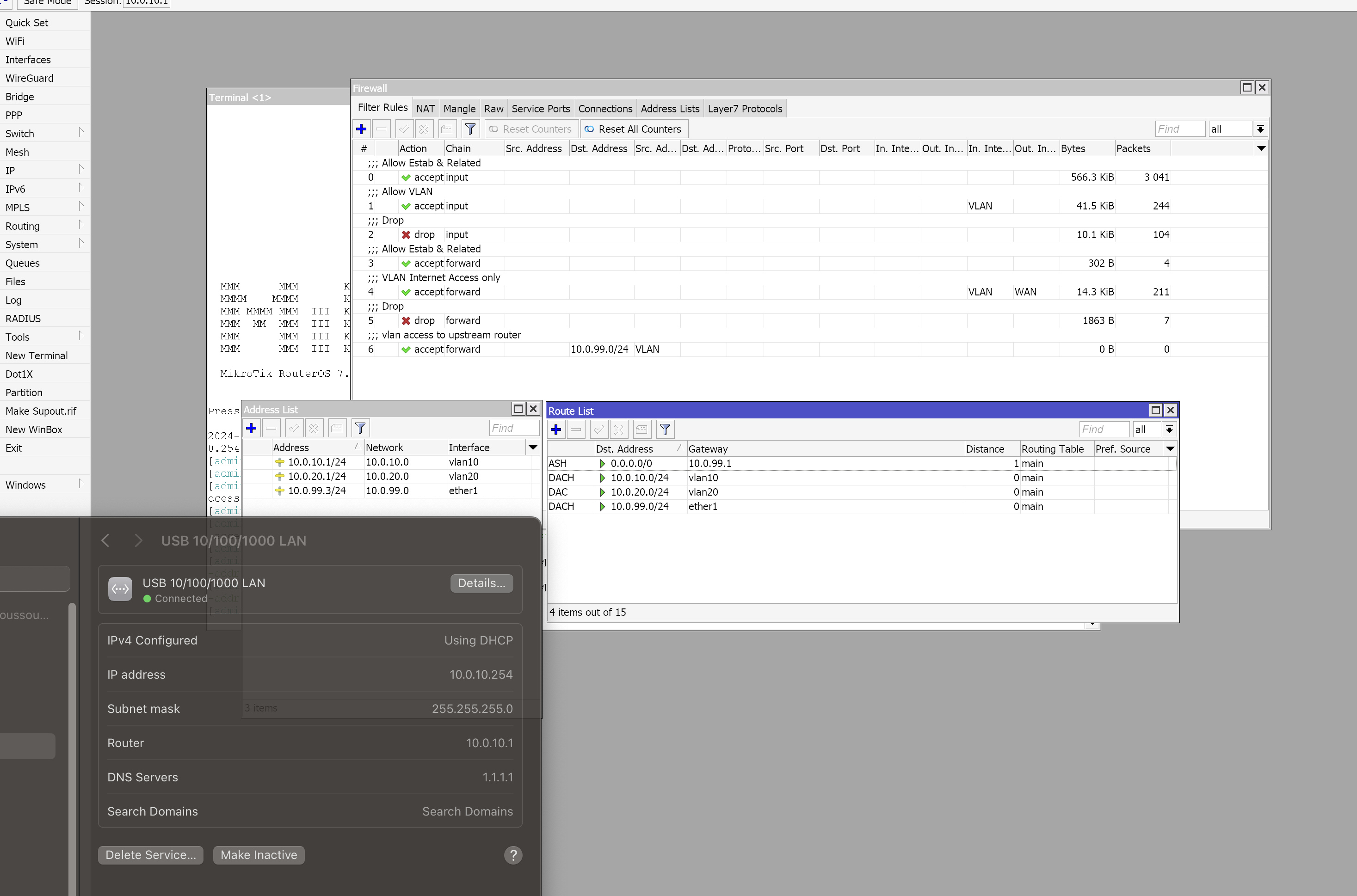Disable selected firewall rule cross icon

pos(424,129)
